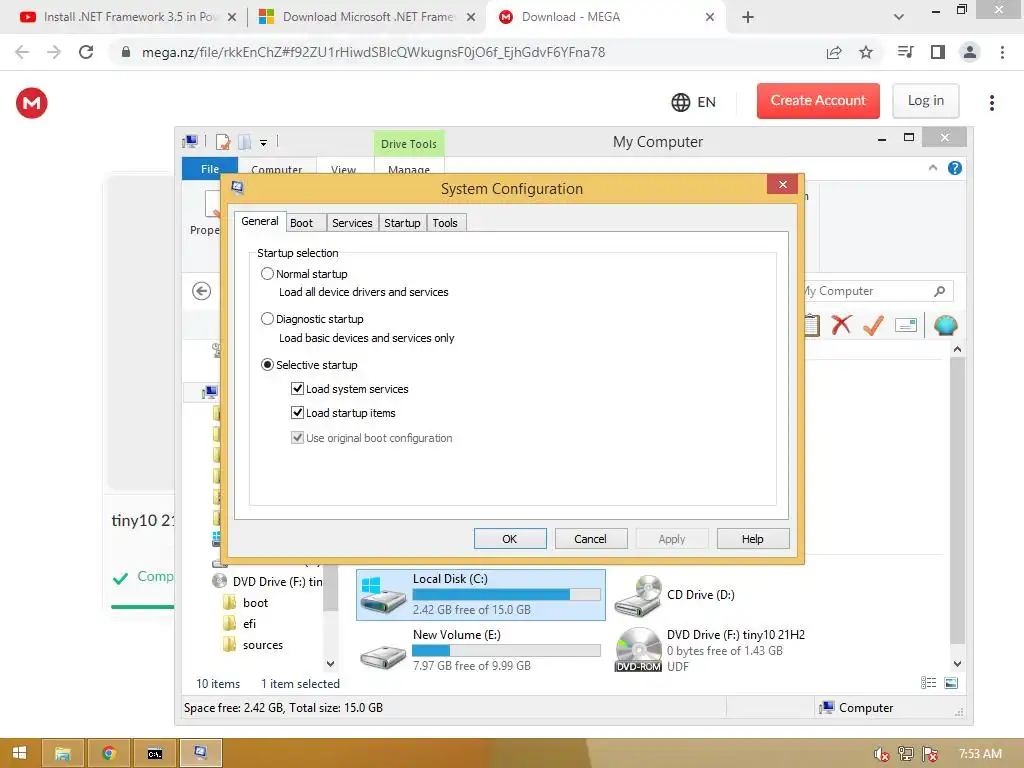This screenshot has height=768, width=1024.
Task: Open Chrome from taskbar
Action: click(108, 753)
